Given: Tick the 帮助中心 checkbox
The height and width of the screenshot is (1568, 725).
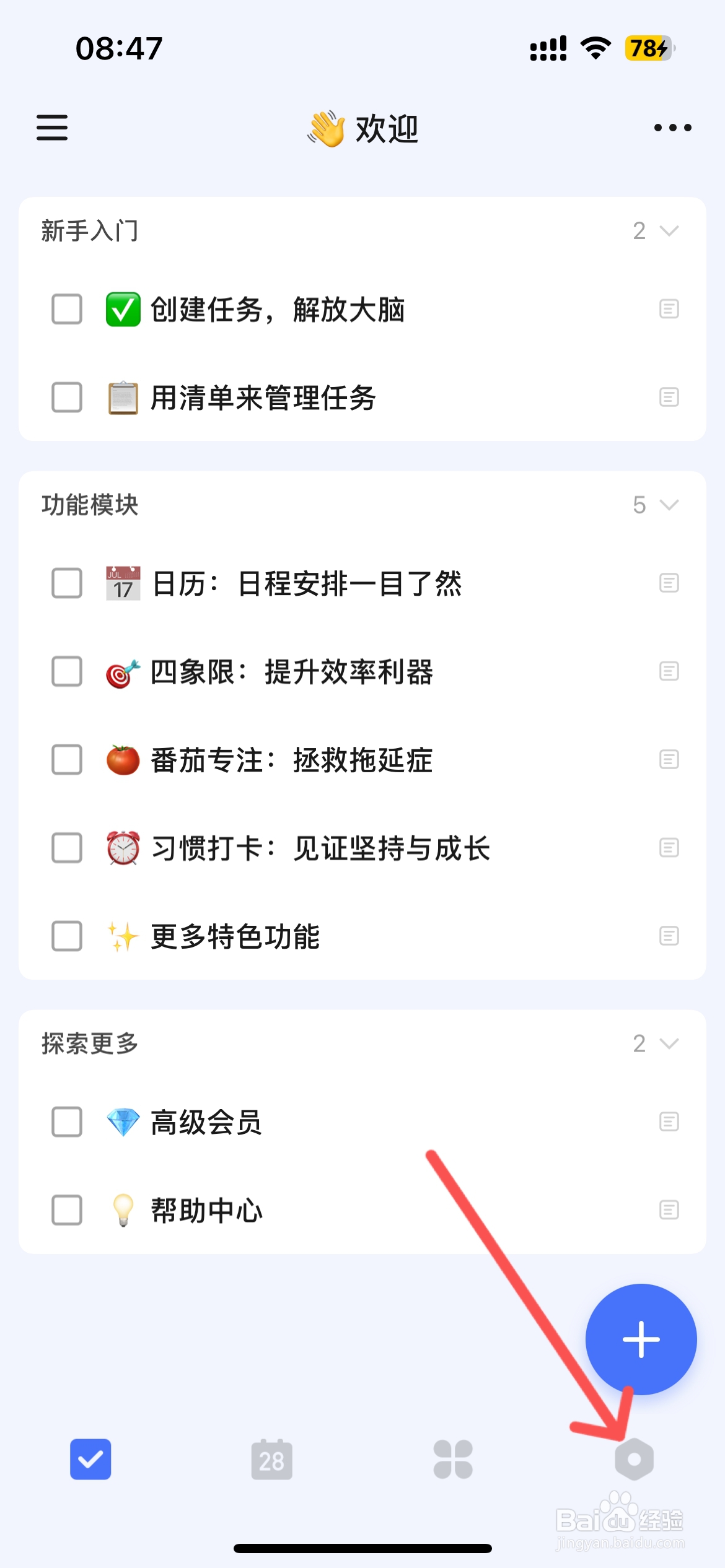Looking at the screenshot, I should [x=67, y=1210].
